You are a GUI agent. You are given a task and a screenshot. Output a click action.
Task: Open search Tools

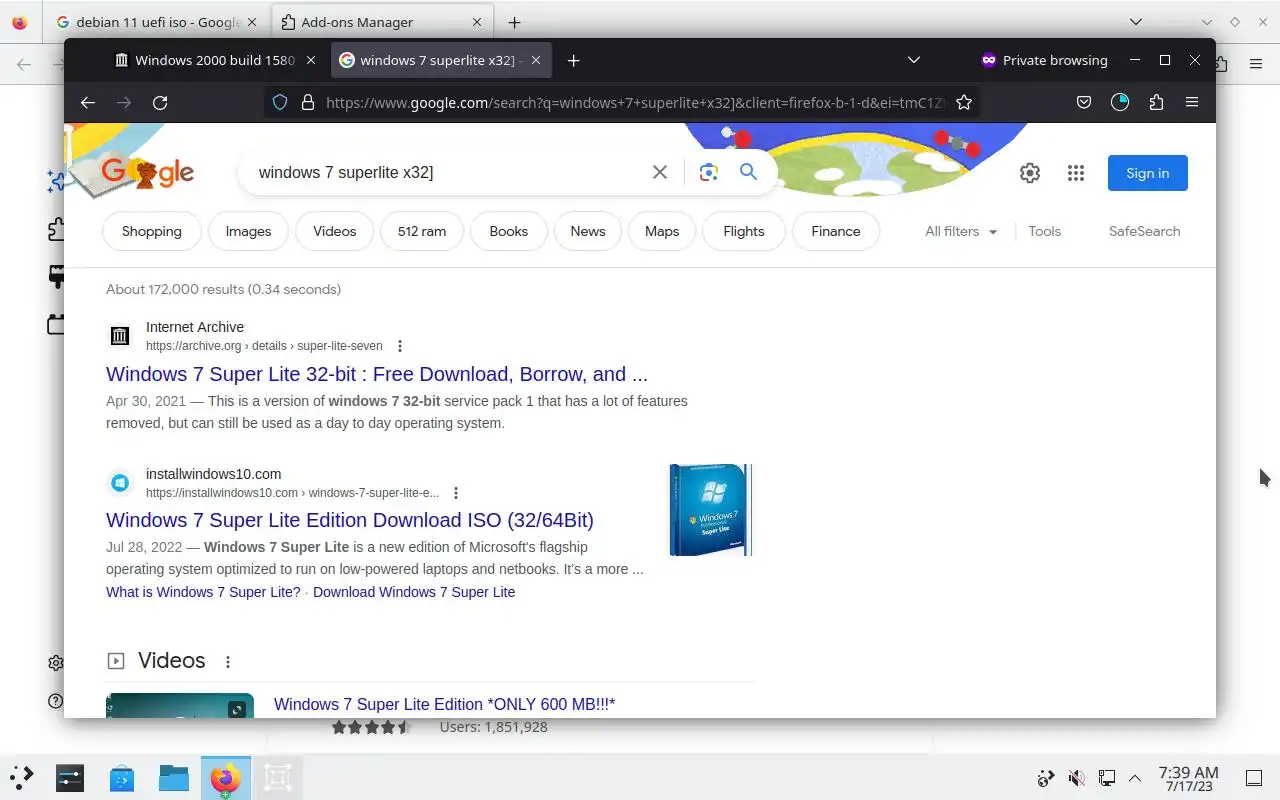1045,231
